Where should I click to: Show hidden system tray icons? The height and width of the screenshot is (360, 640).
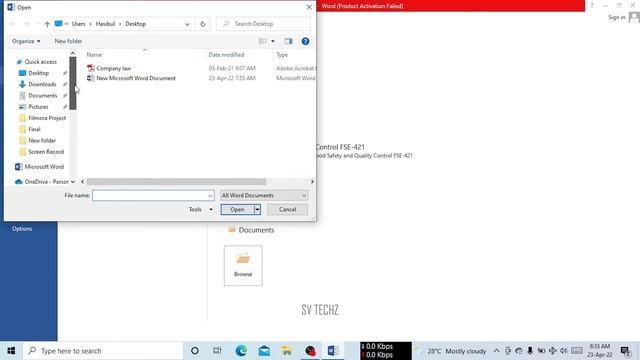pos(496,351)
